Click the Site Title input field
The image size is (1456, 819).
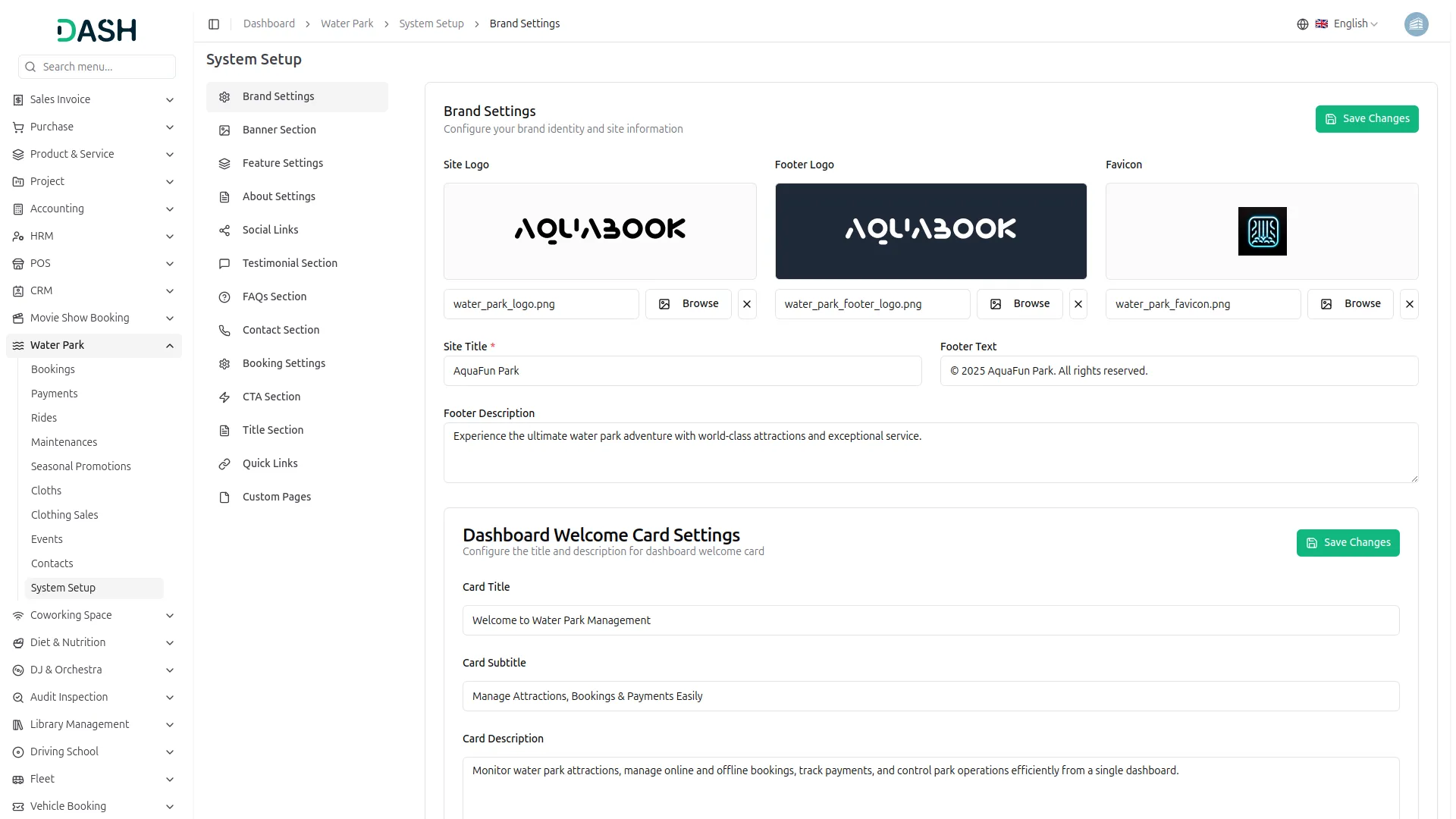tap(682, 371)
